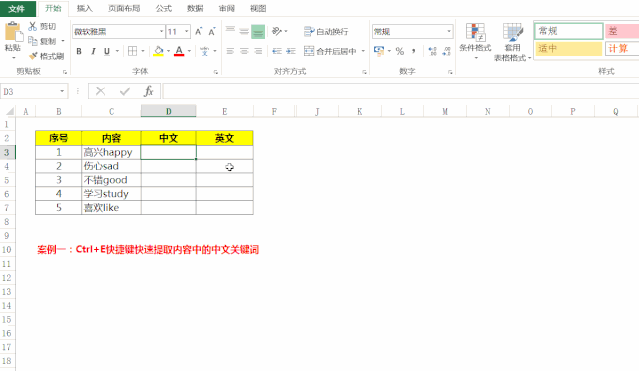Viewport: 639px width, 371px height.
Task: Switch to the View tab 视图
Action: [x=258, y=9]
